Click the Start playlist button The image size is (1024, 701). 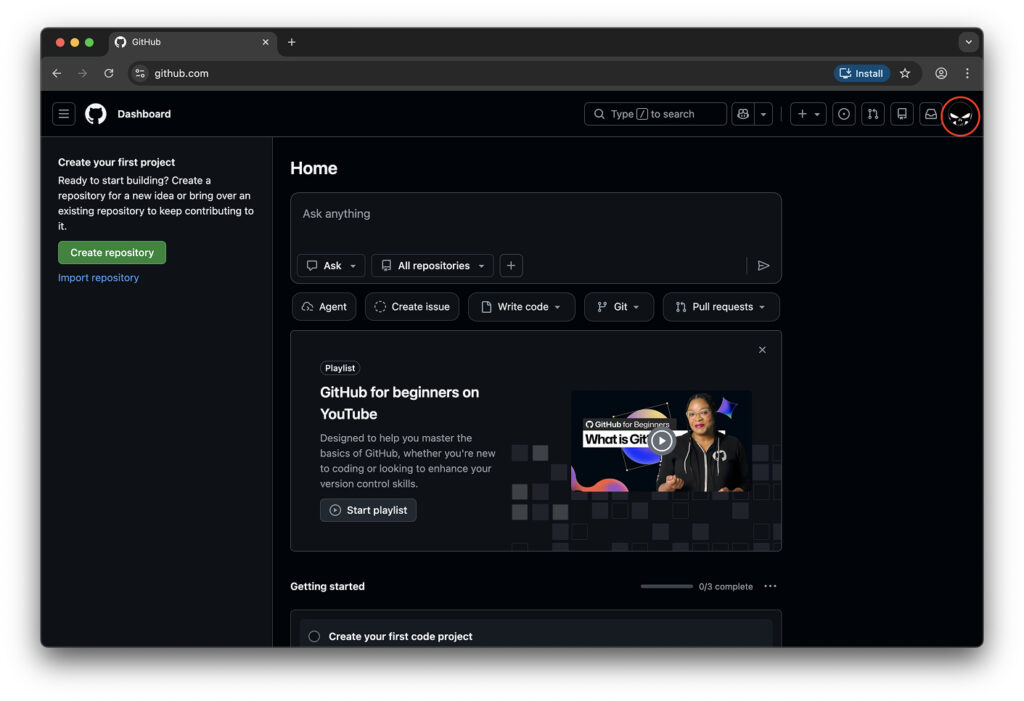[368, 510]
